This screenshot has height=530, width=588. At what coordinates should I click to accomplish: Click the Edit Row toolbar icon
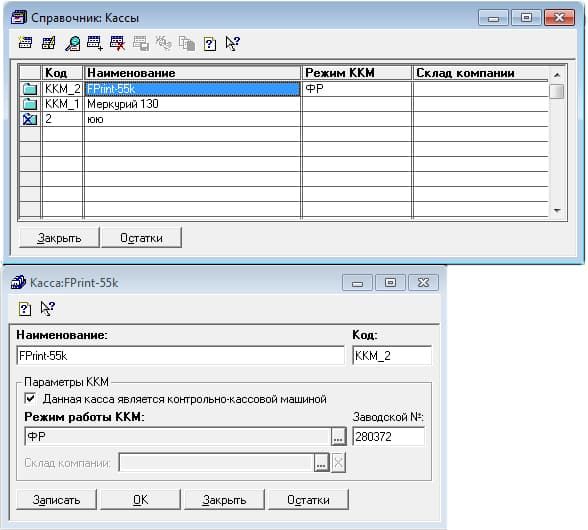coord(48,43)
